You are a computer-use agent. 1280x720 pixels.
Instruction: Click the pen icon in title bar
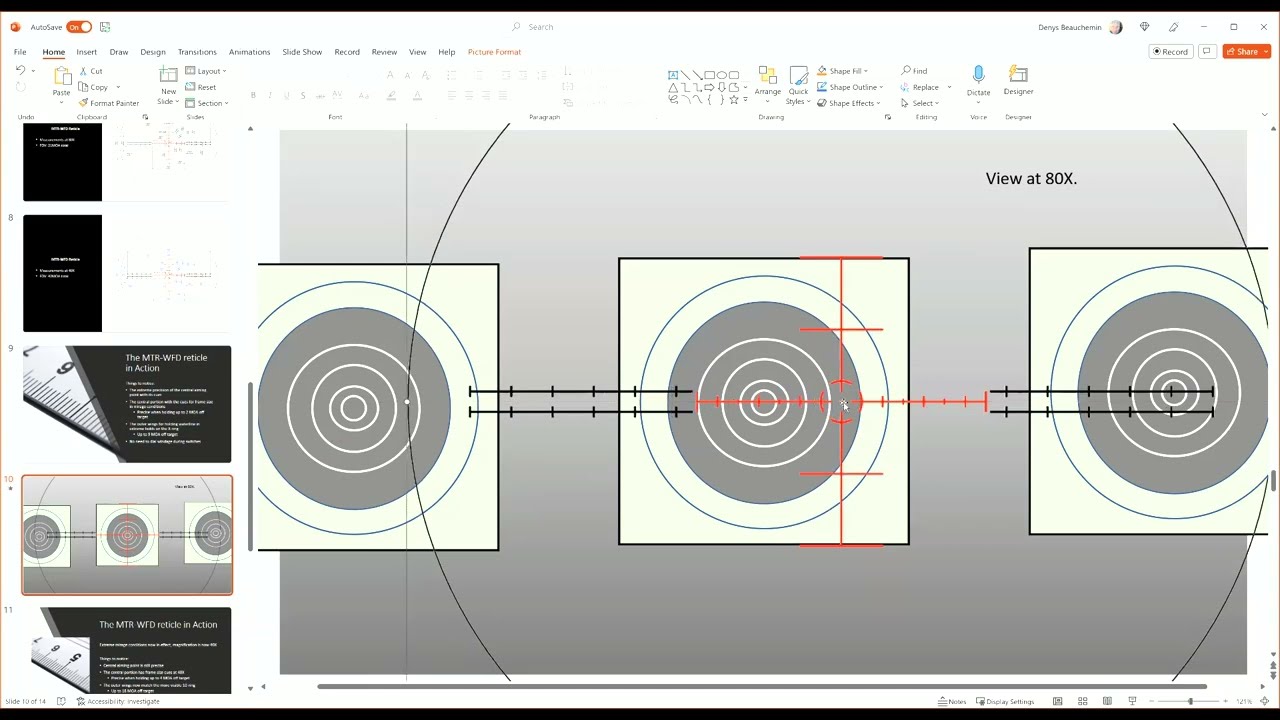coord(1174,27)
